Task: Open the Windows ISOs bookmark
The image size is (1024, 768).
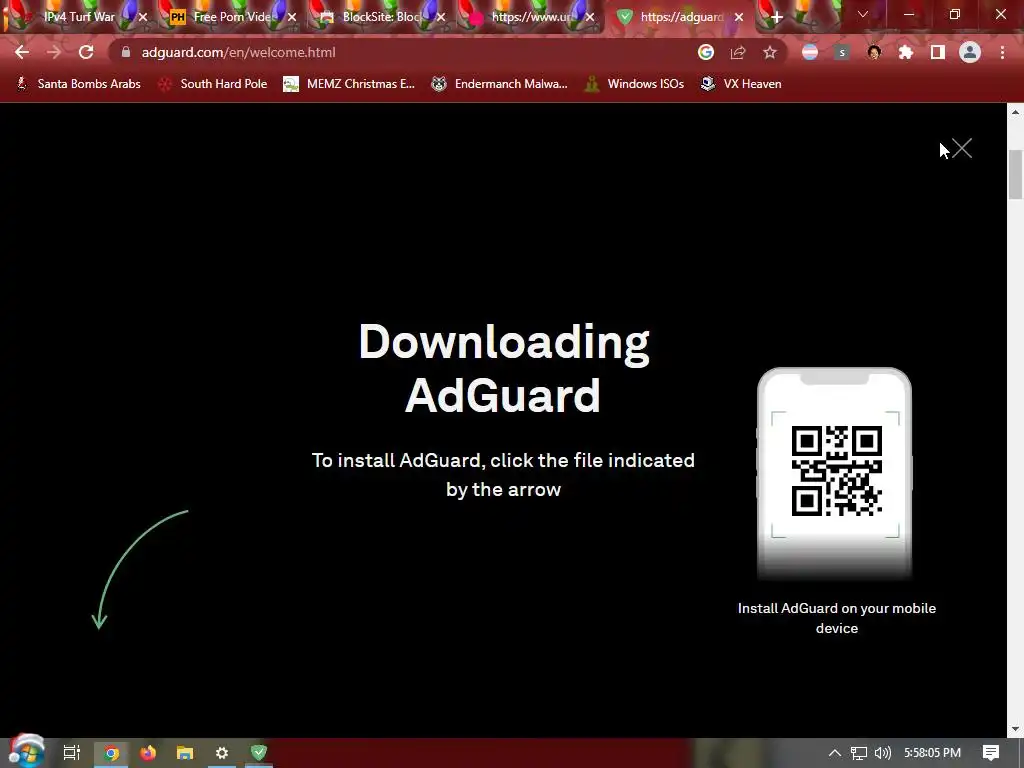Action: pos(634,84)
